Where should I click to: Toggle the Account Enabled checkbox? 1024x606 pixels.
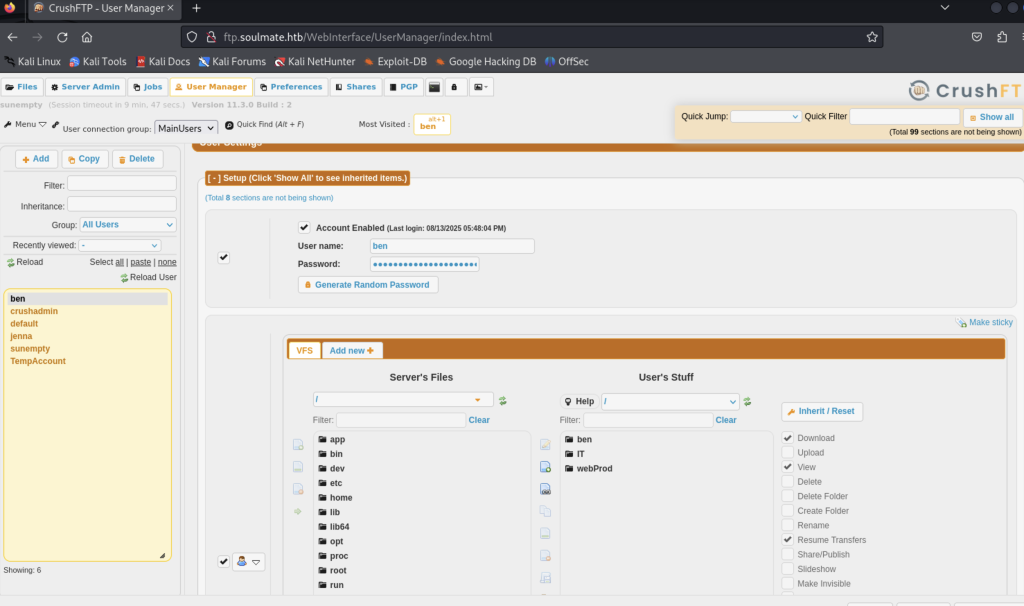(x=304, y=228)
